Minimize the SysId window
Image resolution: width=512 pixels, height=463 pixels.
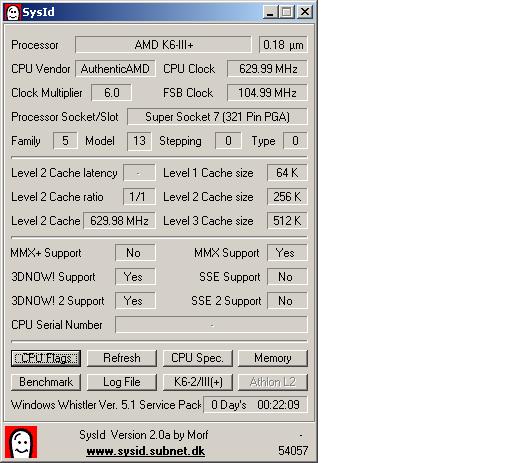point(270,12)
